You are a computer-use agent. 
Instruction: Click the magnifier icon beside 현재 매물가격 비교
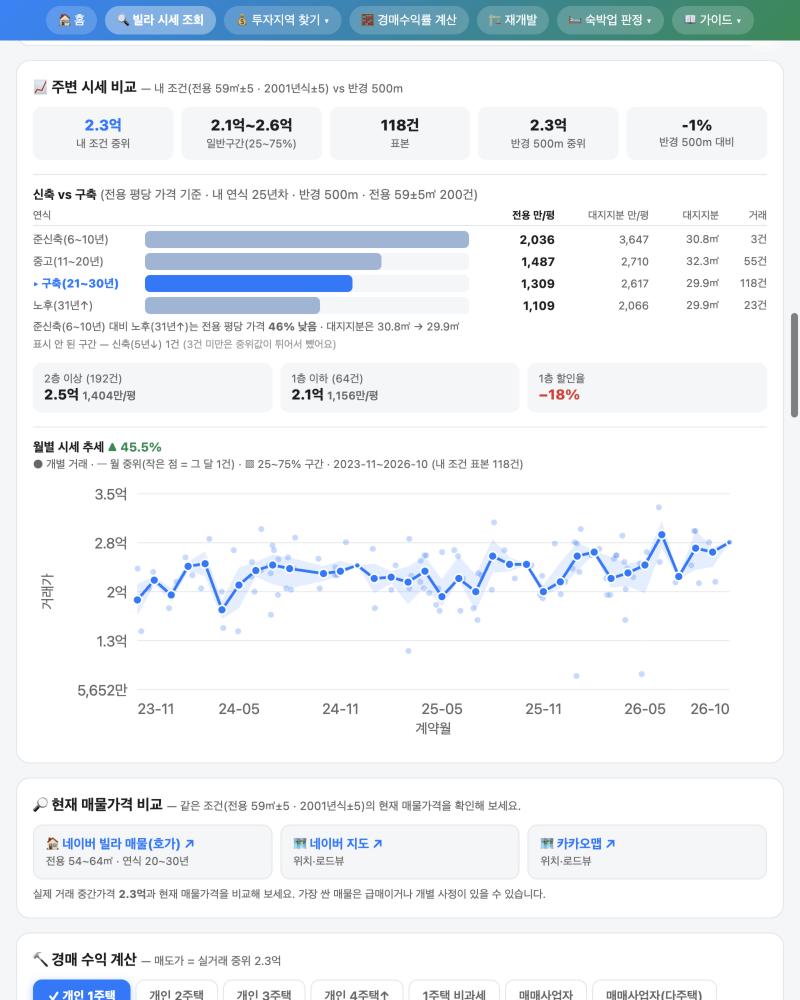(x=40, y=804)
